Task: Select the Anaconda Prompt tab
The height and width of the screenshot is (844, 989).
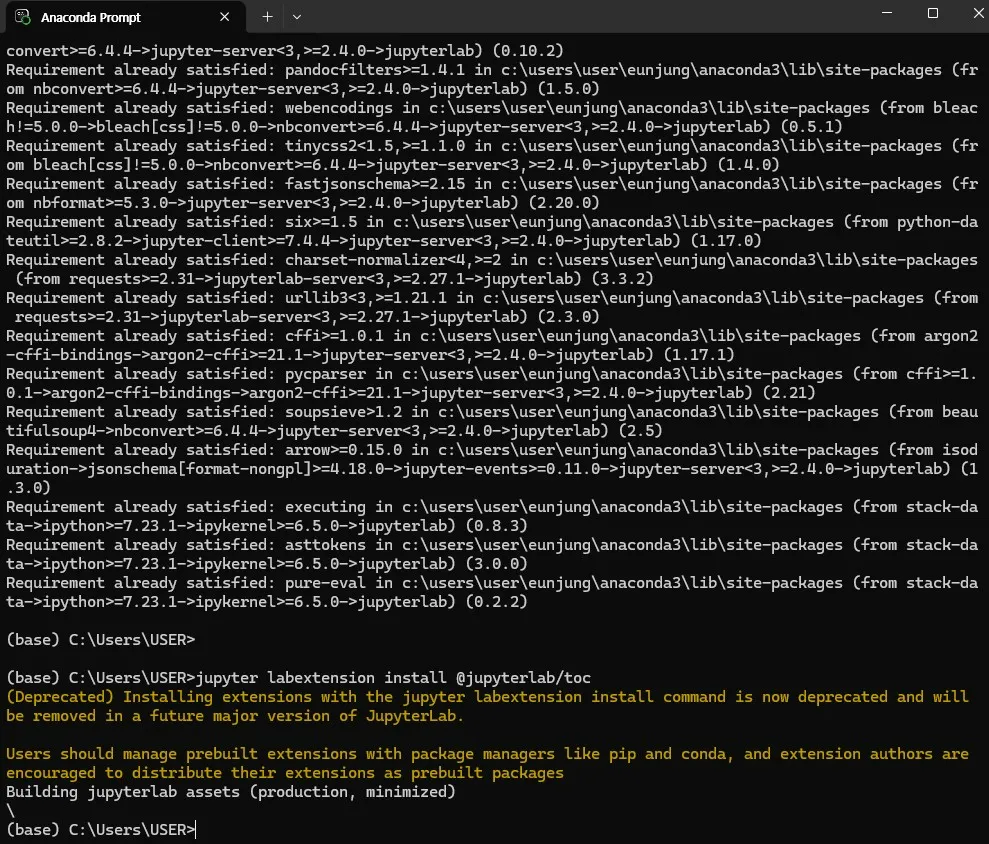Action: (126, 17)
